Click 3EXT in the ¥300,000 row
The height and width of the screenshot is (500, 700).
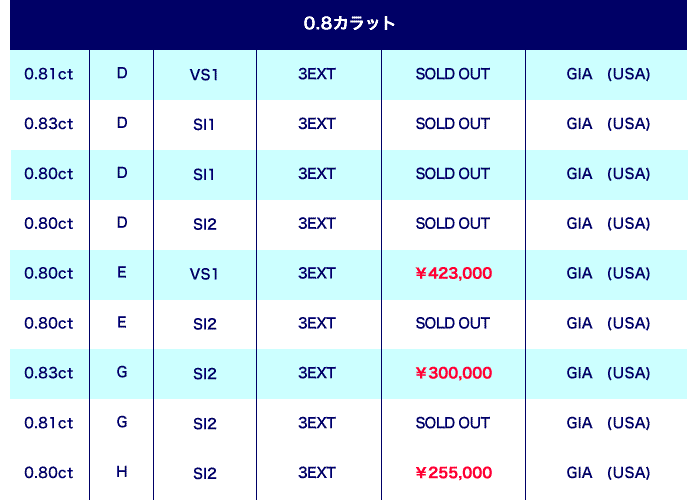pyautogui.click(x=317, y=373)
